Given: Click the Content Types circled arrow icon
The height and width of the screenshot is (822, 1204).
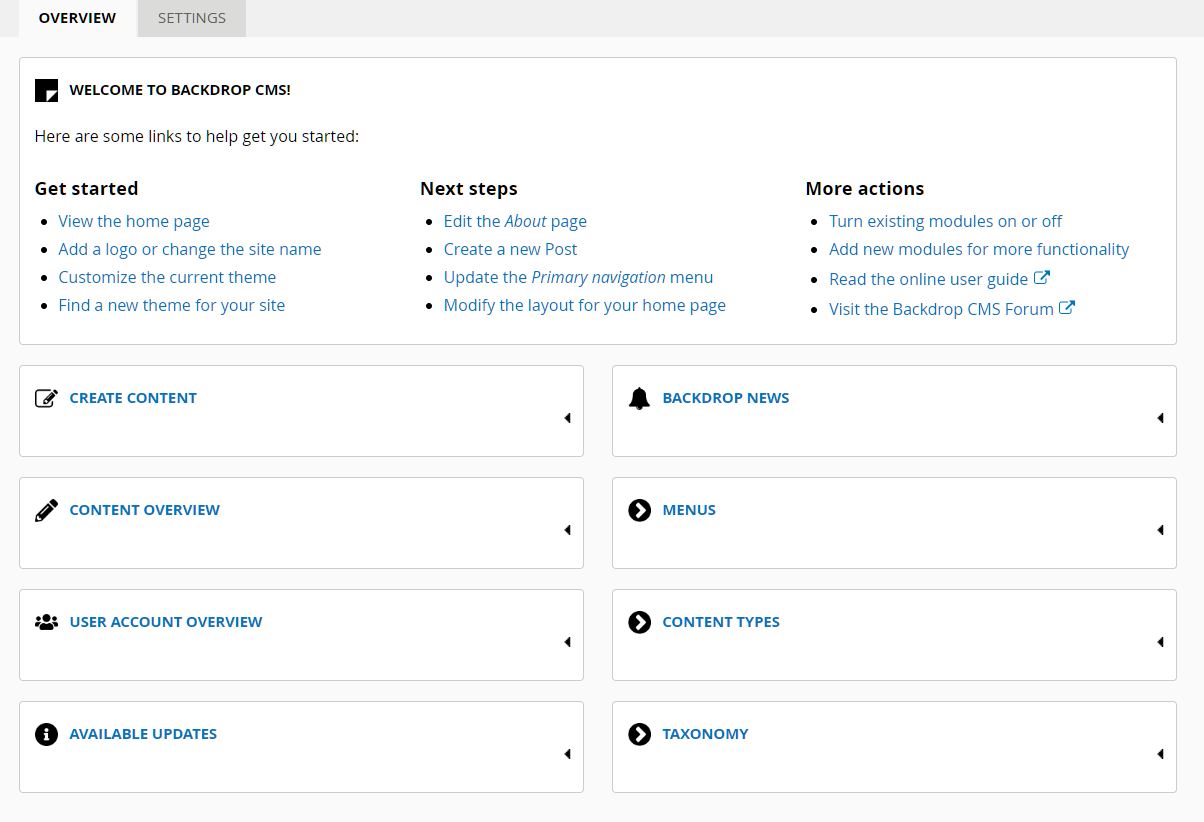Looking at the screenshot, I should [639, 622].
